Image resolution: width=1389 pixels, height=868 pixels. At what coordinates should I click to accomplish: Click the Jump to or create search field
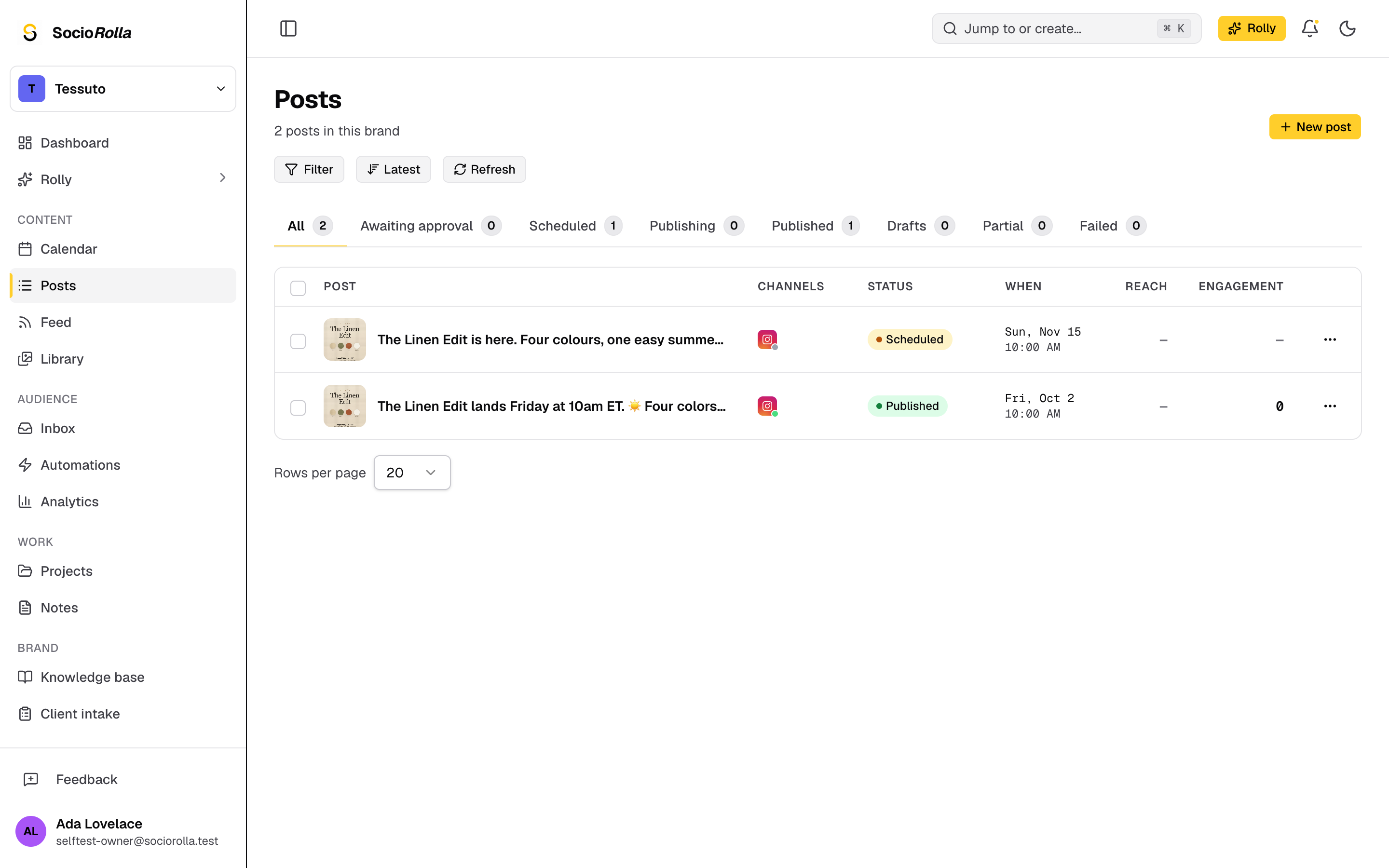click(1066, 28)
